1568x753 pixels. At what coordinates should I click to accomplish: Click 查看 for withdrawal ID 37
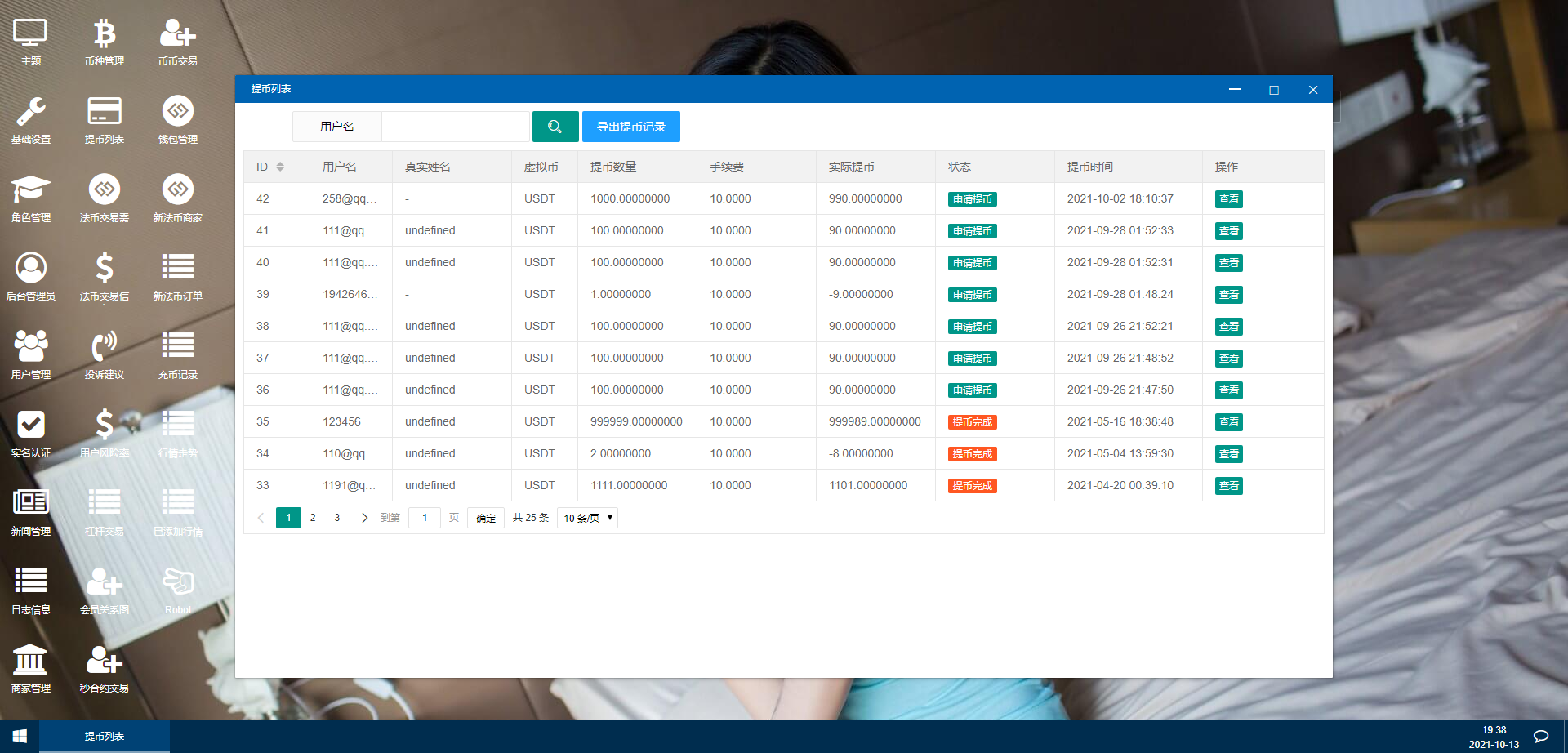(1228, 359)
